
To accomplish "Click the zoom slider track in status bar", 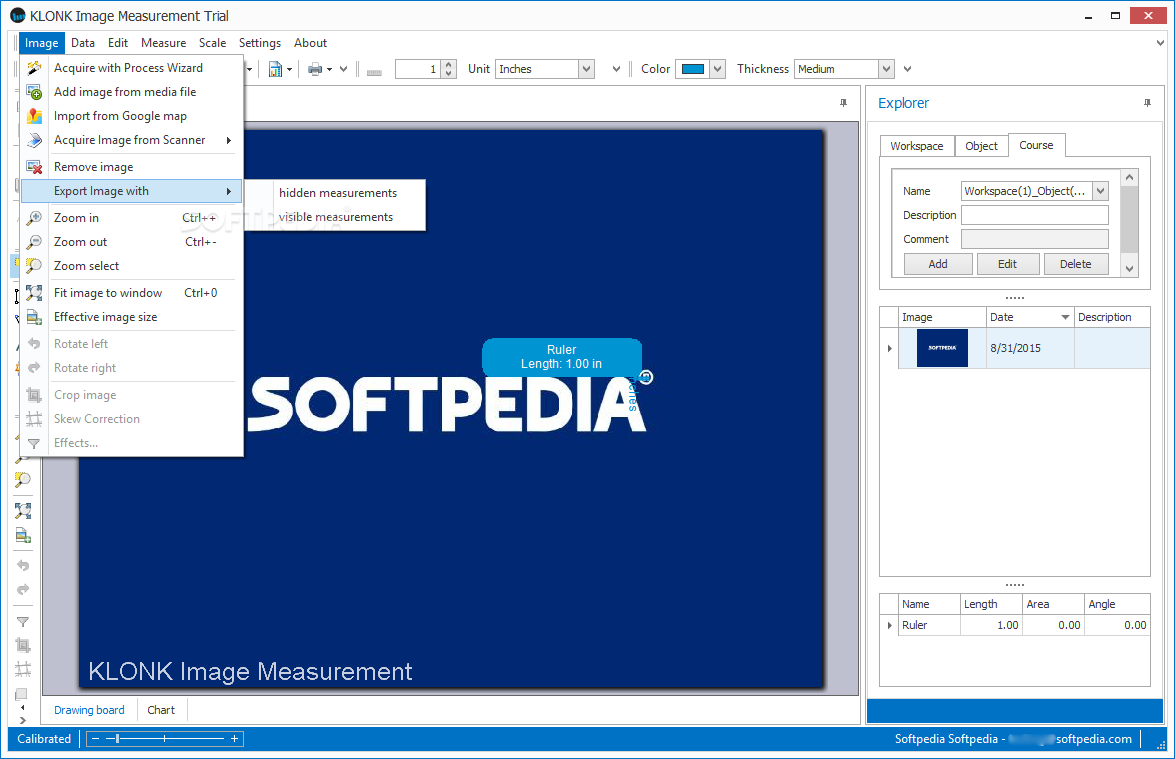I will pos(165,739).
